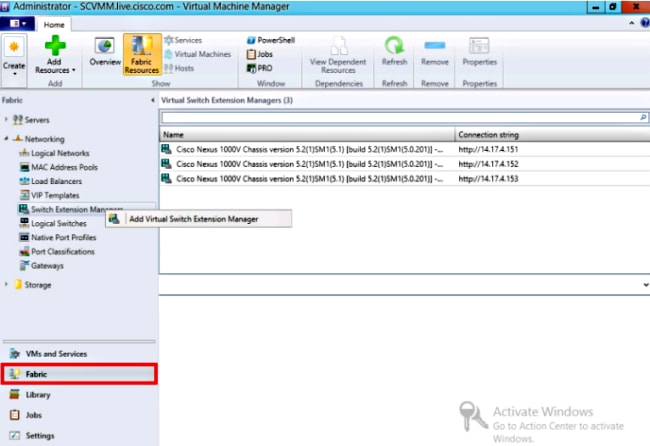Viewport: 650px width, 446px height.
Task: Select the Fabric Resources ribbon button
Action: (142, 54)
